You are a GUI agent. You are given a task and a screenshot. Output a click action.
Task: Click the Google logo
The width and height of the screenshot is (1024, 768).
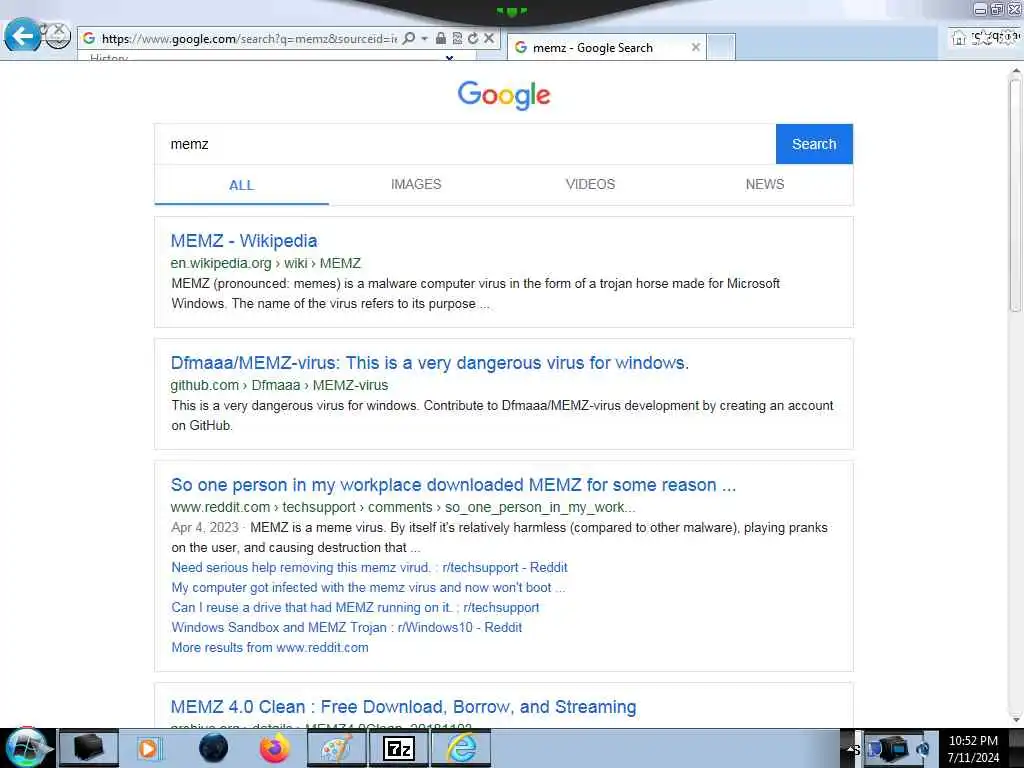click(504, 95)
